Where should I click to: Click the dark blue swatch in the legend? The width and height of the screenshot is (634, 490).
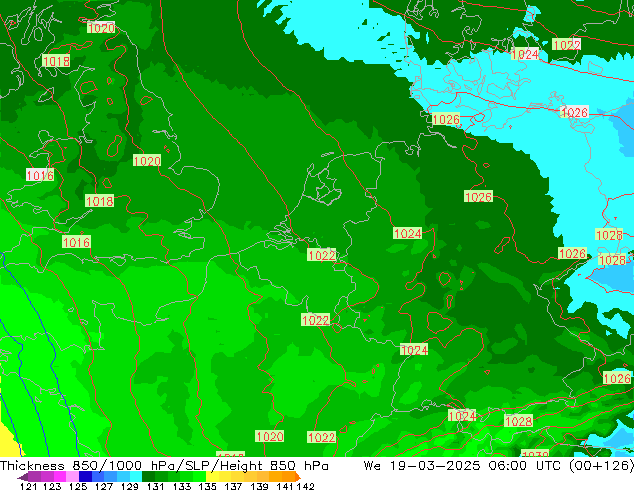[85, 476]
